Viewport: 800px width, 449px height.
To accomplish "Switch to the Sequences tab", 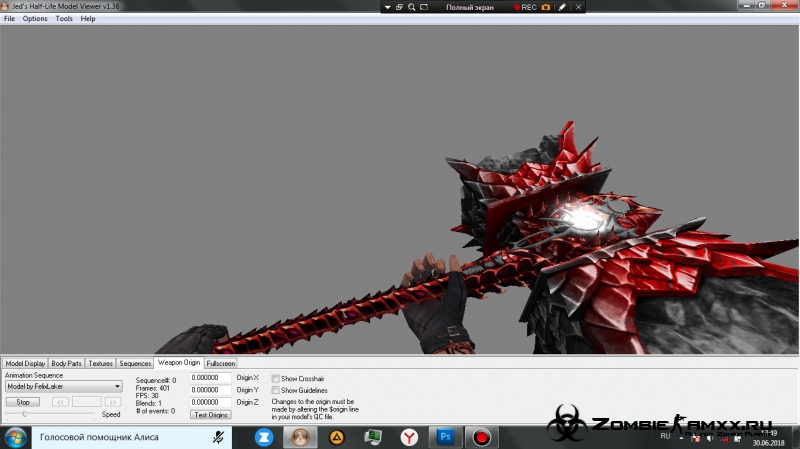I will (x=135, y=363).
